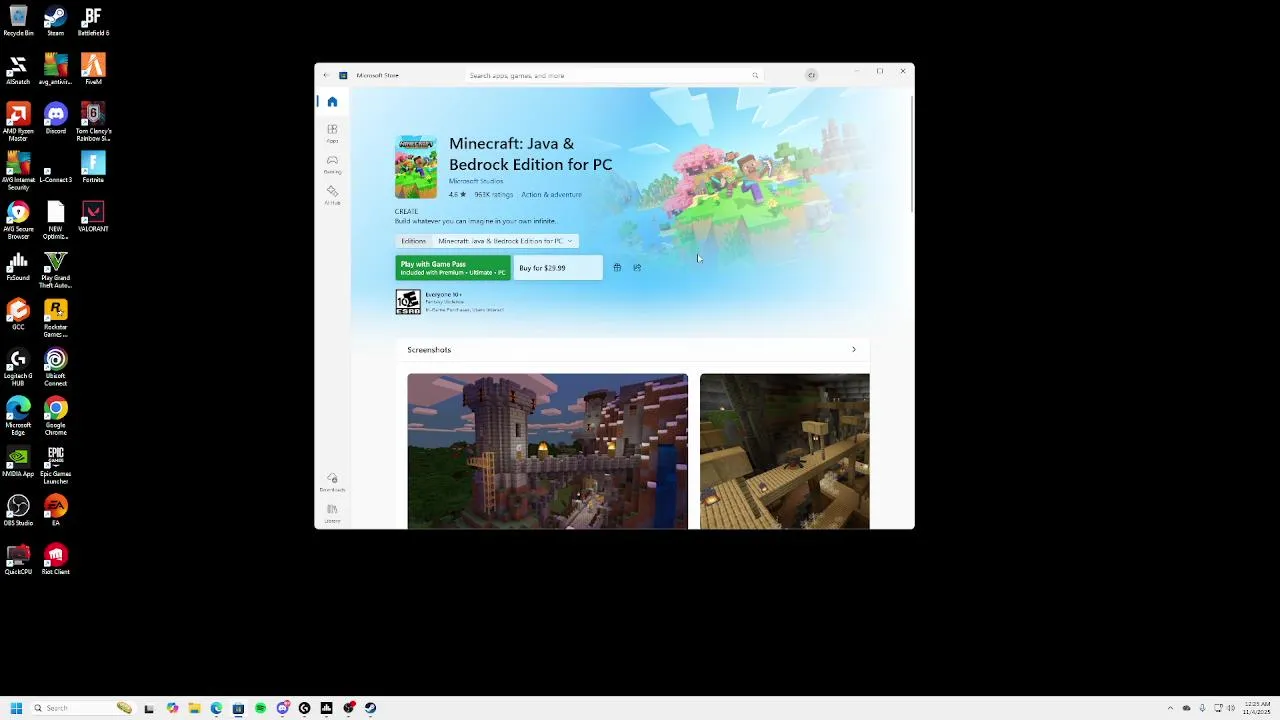The image size is (1280, 720).
Task: Go back with the Store back arrow
Action: tap(326, 75)
